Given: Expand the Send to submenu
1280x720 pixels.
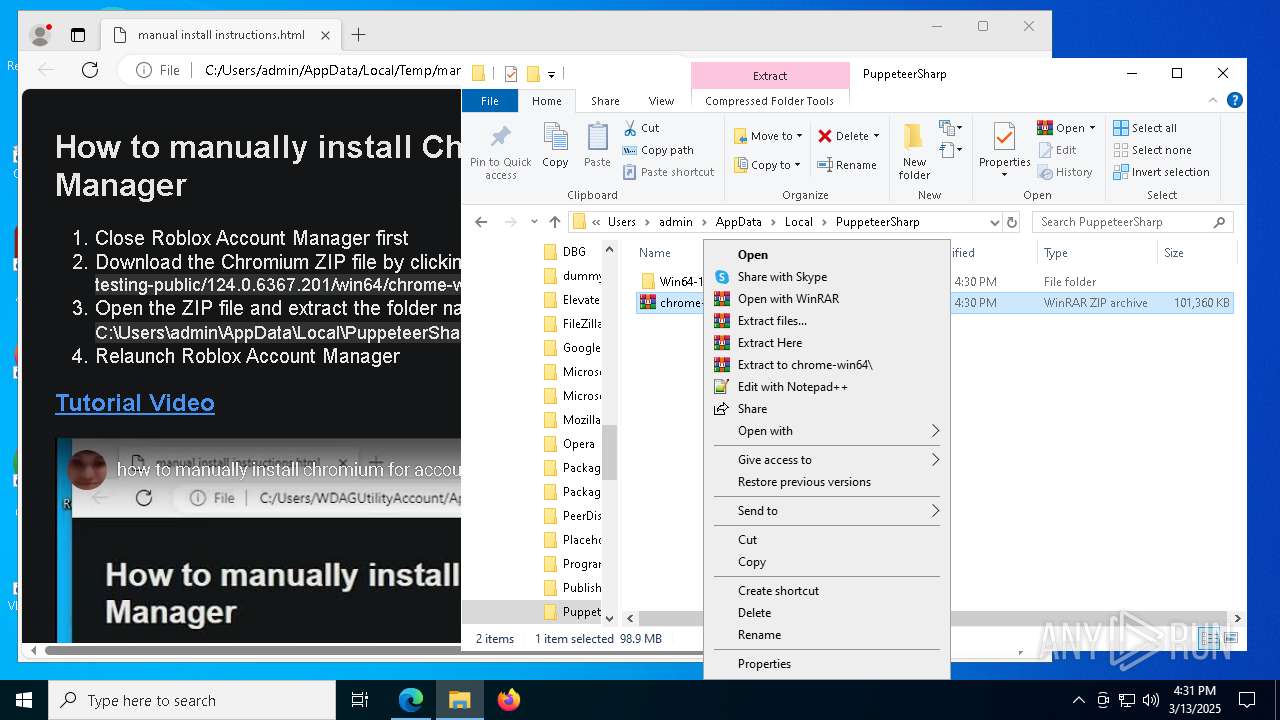Looking at the screenshot, I should point(827,511).
